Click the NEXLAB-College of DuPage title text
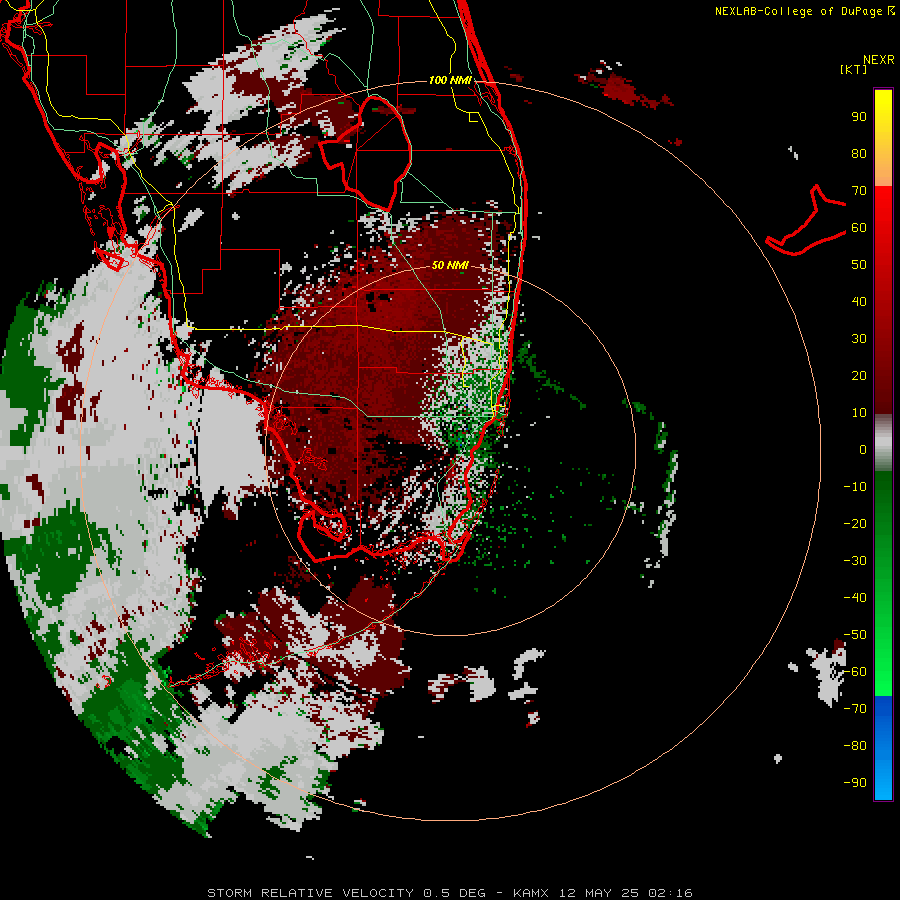Screen dimensions: 900x900 pyautogui.click(x=800, y=11)
